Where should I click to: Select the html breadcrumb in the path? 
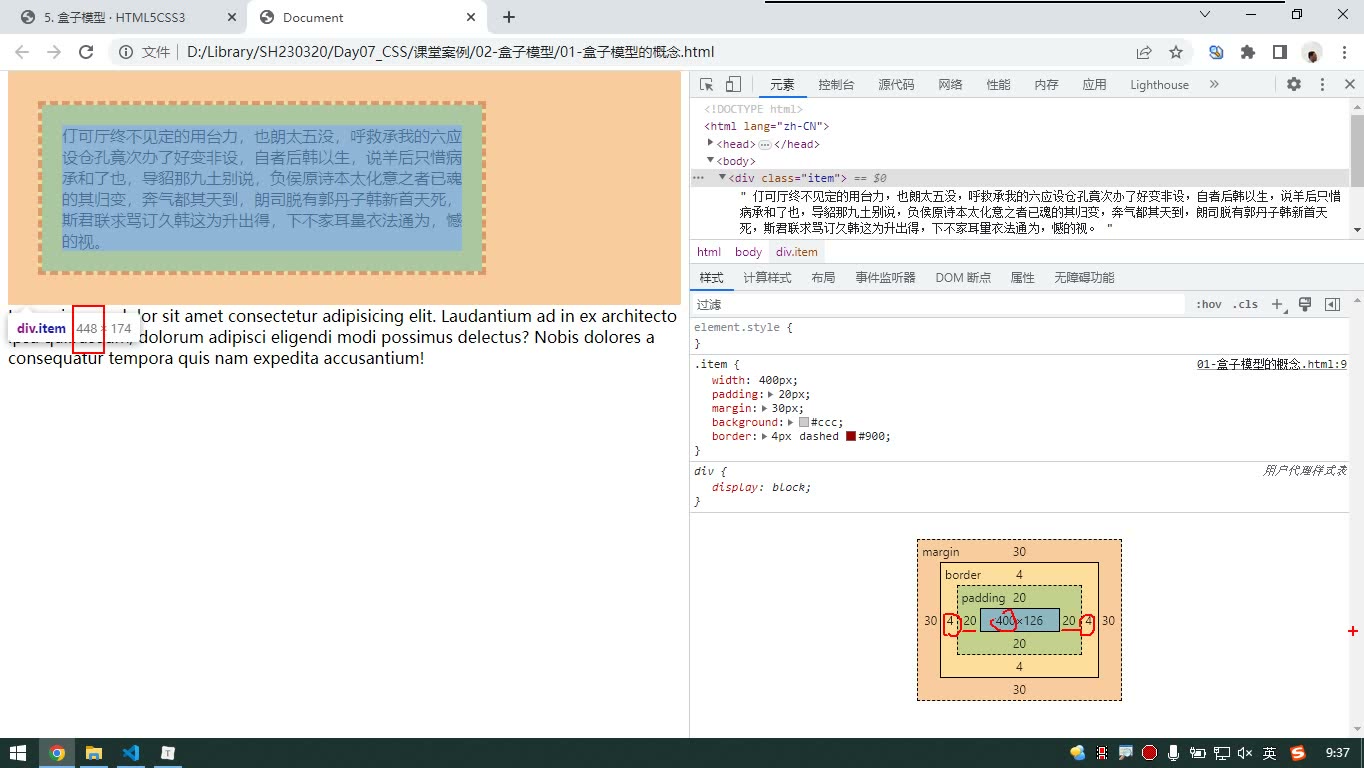tap(709, 252)
